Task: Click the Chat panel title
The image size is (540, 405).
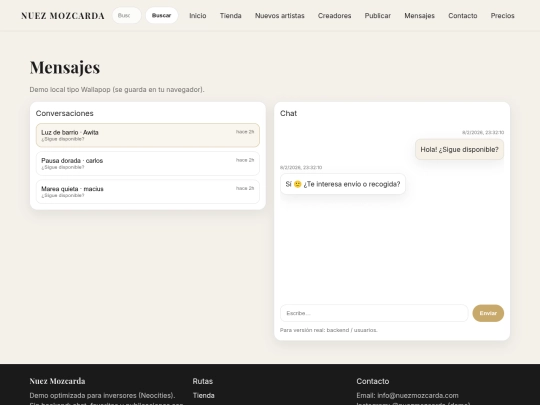Action: tap(288, 113)
